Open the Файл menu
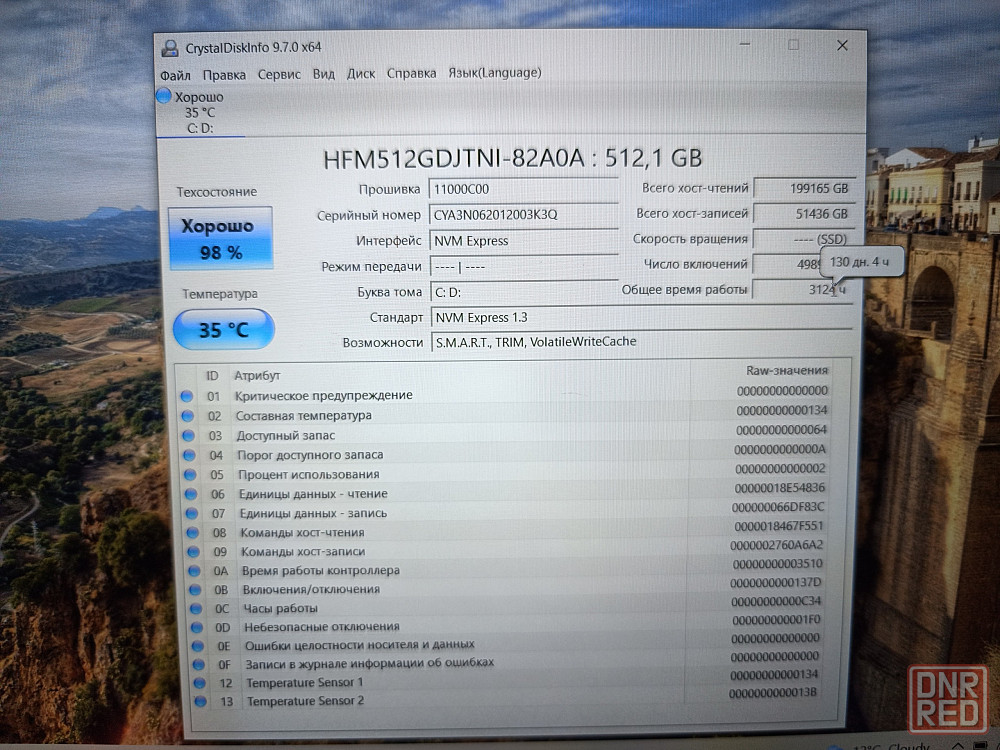 pyautogui.click(x=175, y=74)
